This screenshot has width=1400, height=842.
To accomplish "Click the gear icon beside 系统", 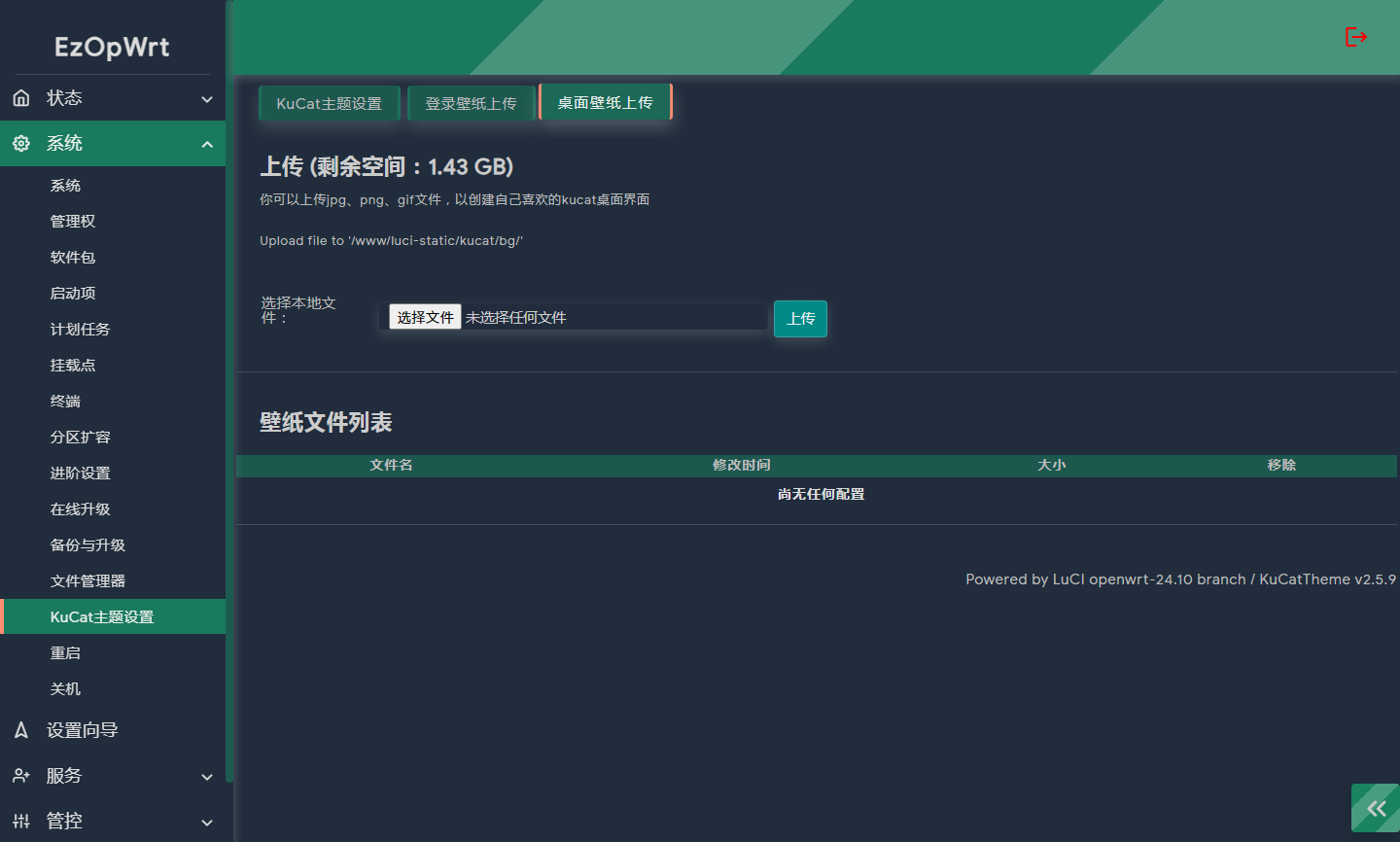I will click(21, 144).
